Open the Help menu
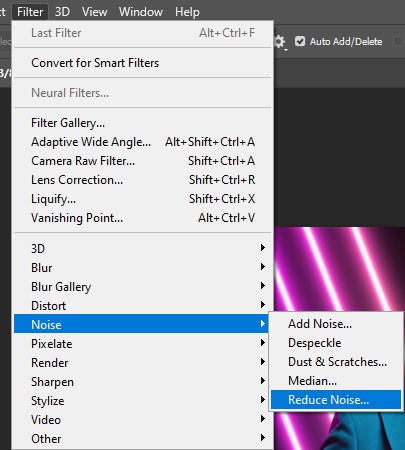The height and width of the screenshot is (450, 405). pos(187,12)
